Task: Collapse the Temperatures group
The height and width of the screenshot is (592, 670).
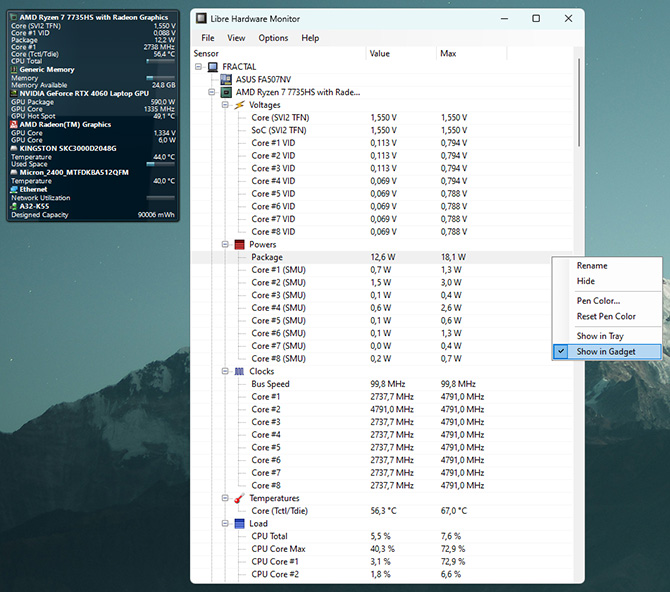Action: pos(225,498)
